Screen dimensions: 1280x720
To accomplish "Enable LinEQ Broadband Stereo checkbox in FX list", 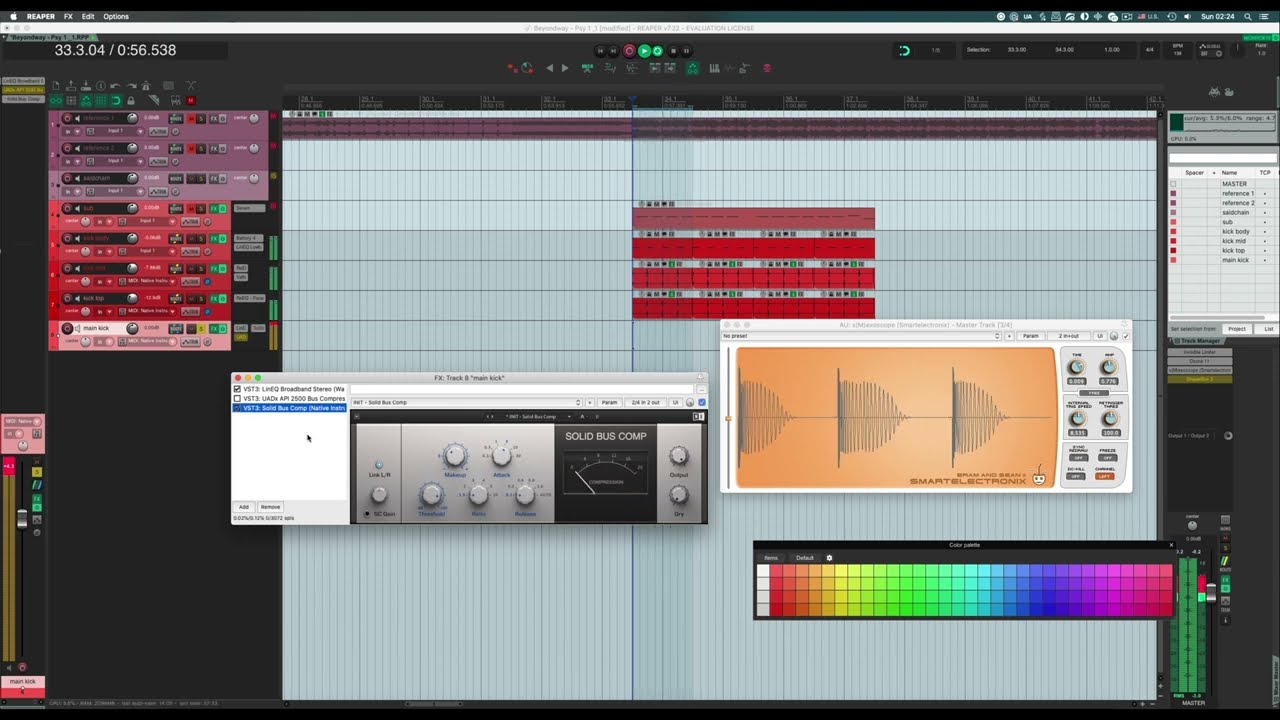I will 237,389.
